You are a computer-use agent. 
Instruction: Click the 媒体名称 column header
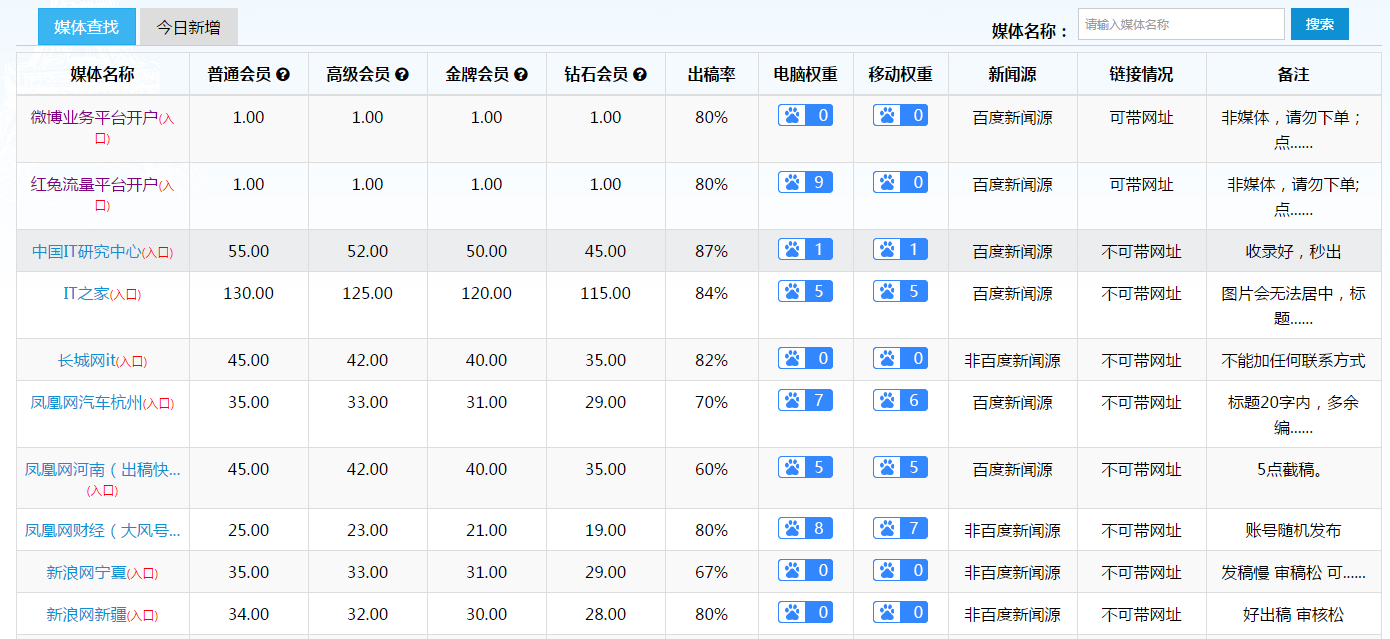(102, 75)
